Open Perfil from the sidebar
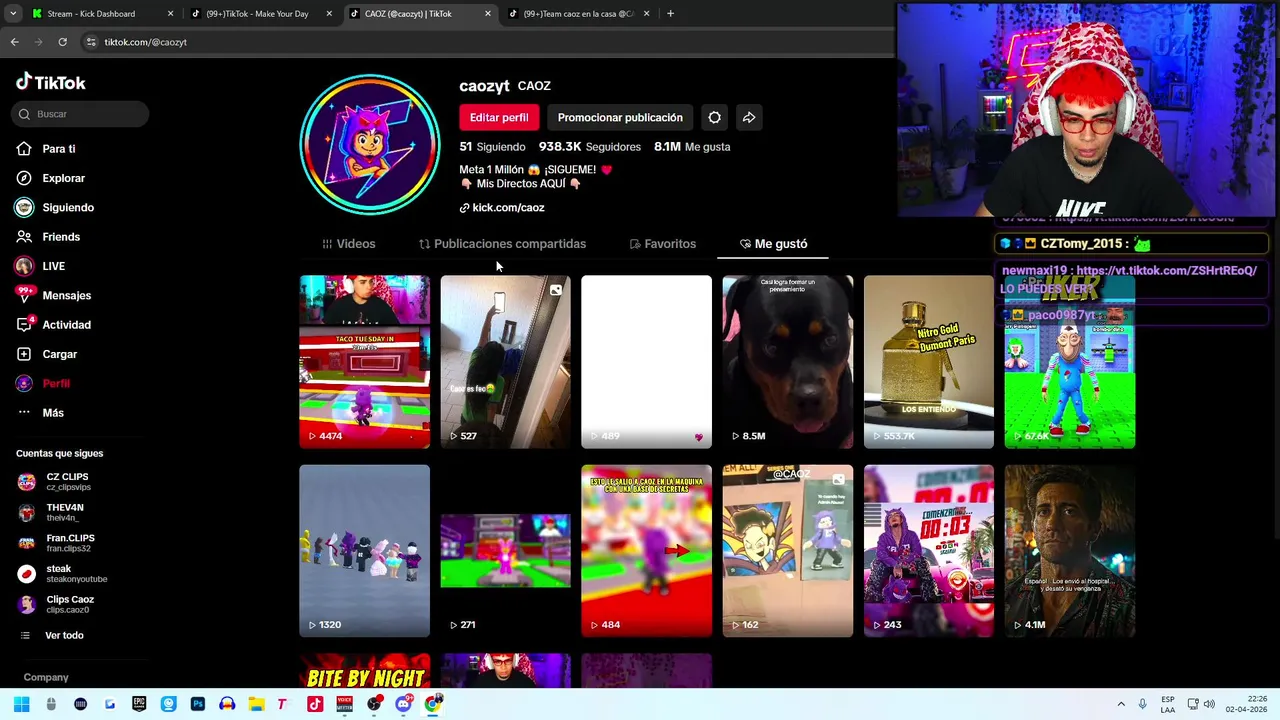Image resolution: width=1280 pixels, height=720 pixels. pyautogui.click(x=43, y=383)
